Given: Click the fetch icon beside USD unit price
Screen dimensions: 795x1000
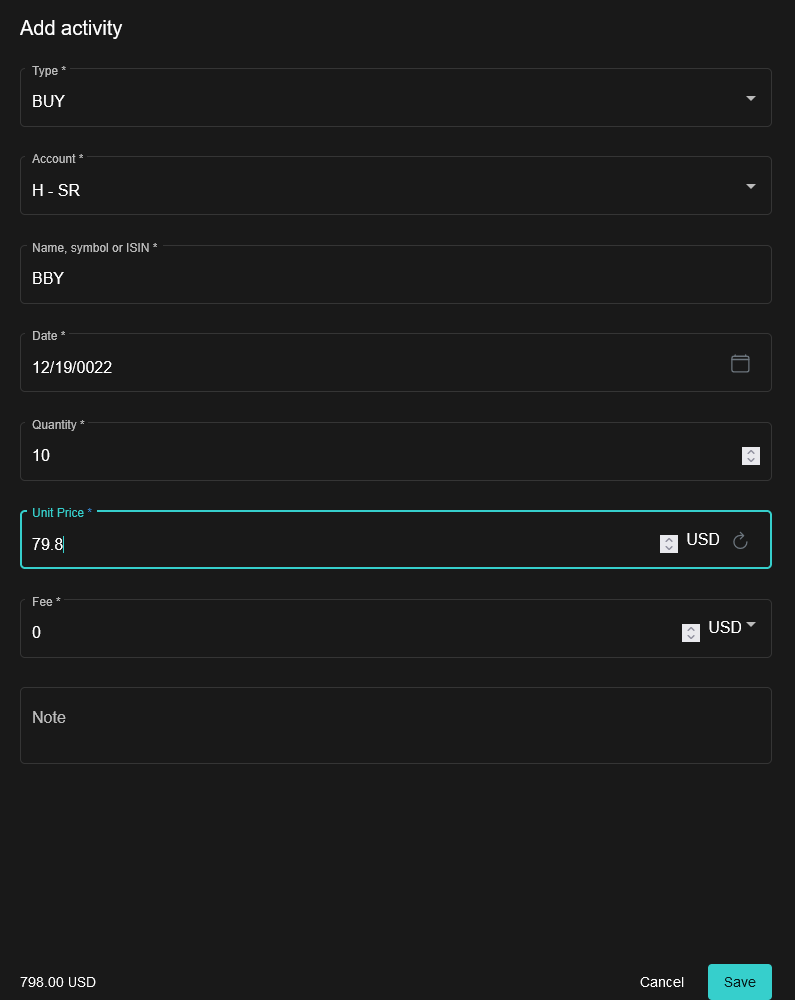Looking at the screenshot, I should tap(740, 541).
